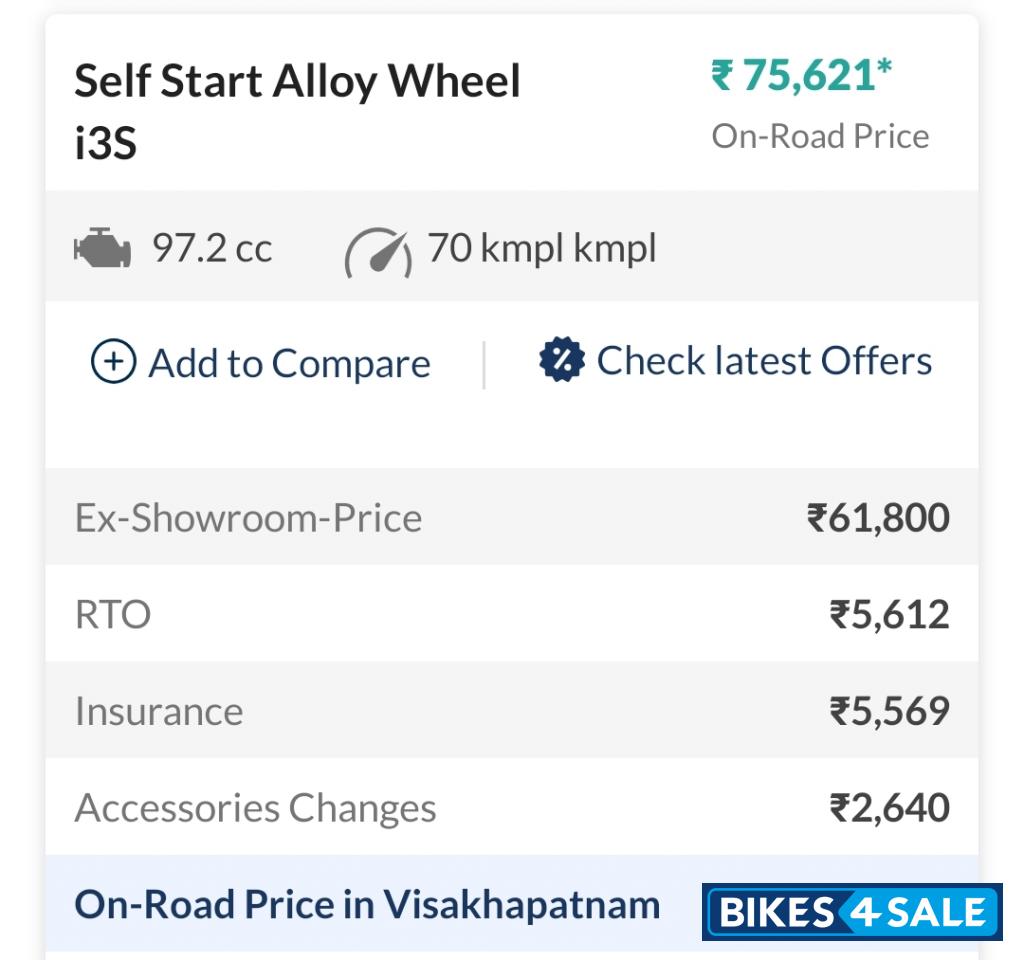The width and height of the screenshot is (1024, 960).
Task: Click the ₹5,612 RTO amount
Action: [889, 614]
